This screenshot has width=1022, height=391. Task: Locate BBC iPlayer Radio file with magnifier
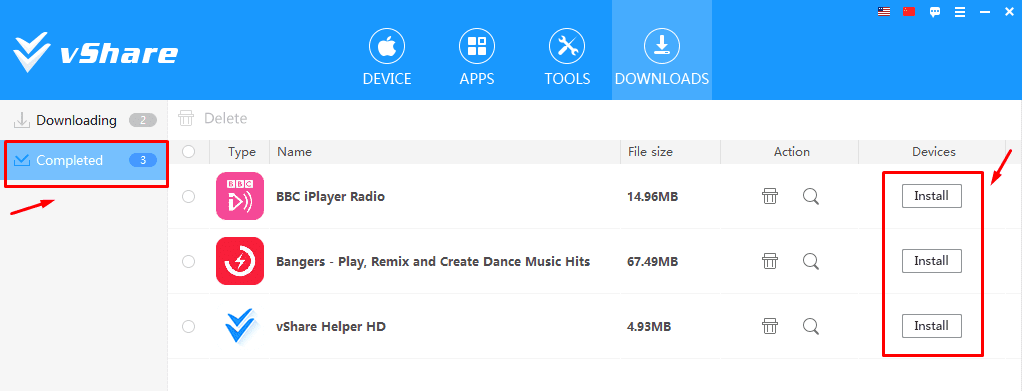(x=811, y=196)
